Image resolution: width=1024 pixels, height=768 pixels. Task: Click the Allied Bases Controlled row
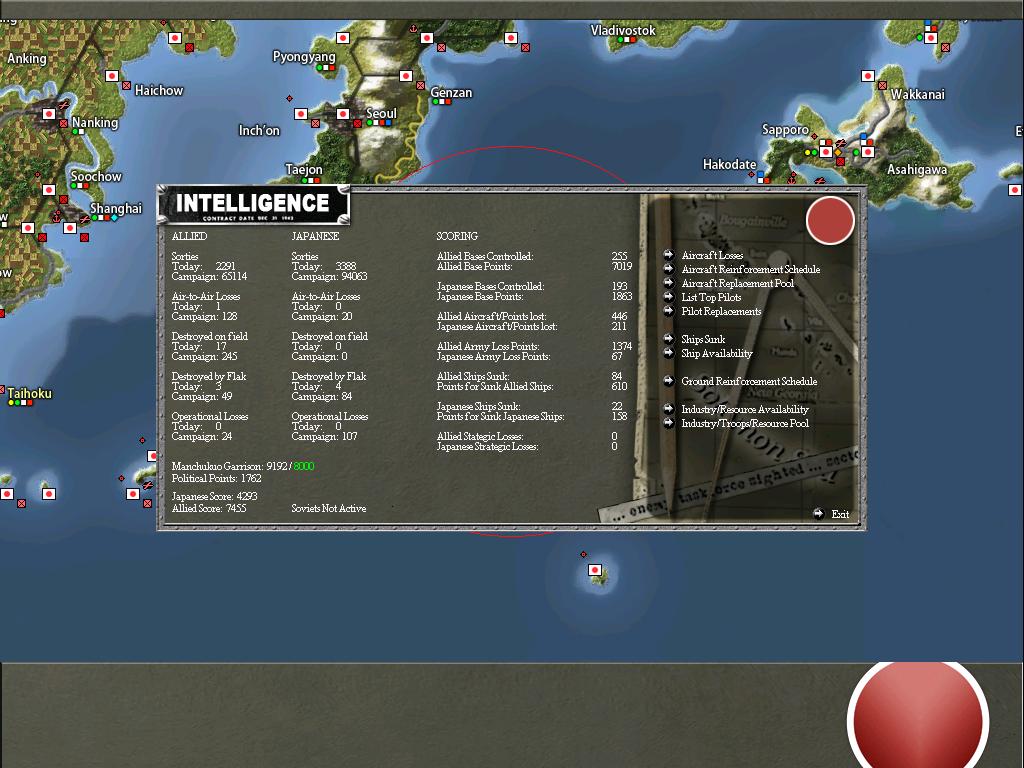point(532,256)
